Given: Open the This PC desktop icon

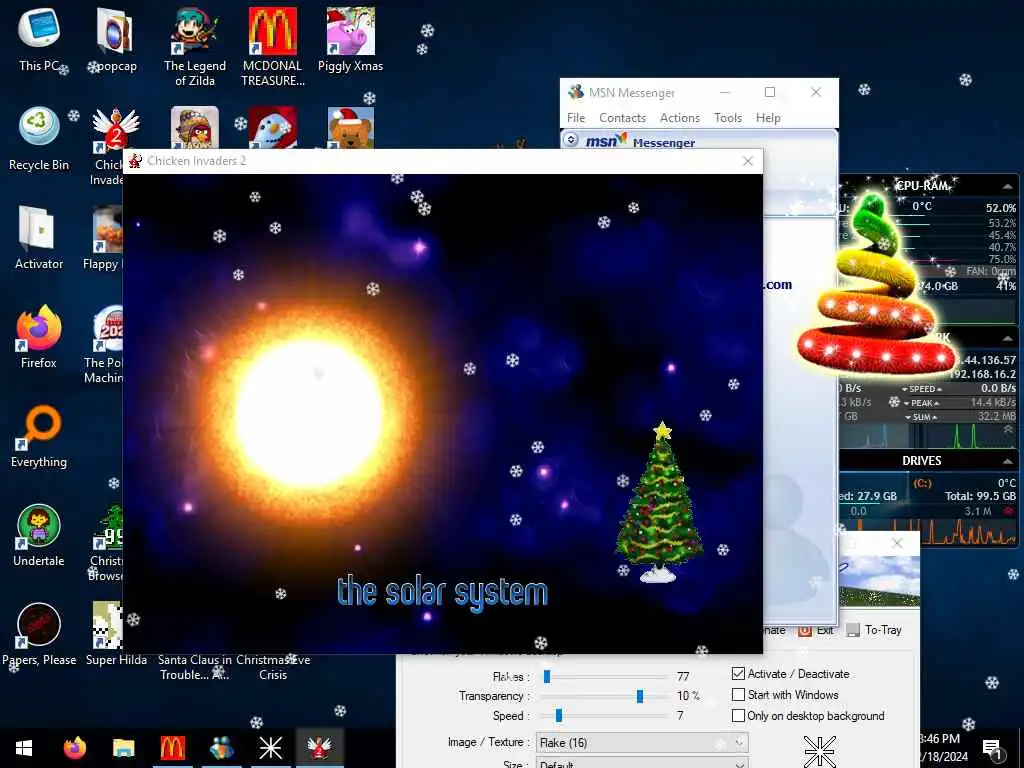Looking at the screenshot, I should pos(39,39).
